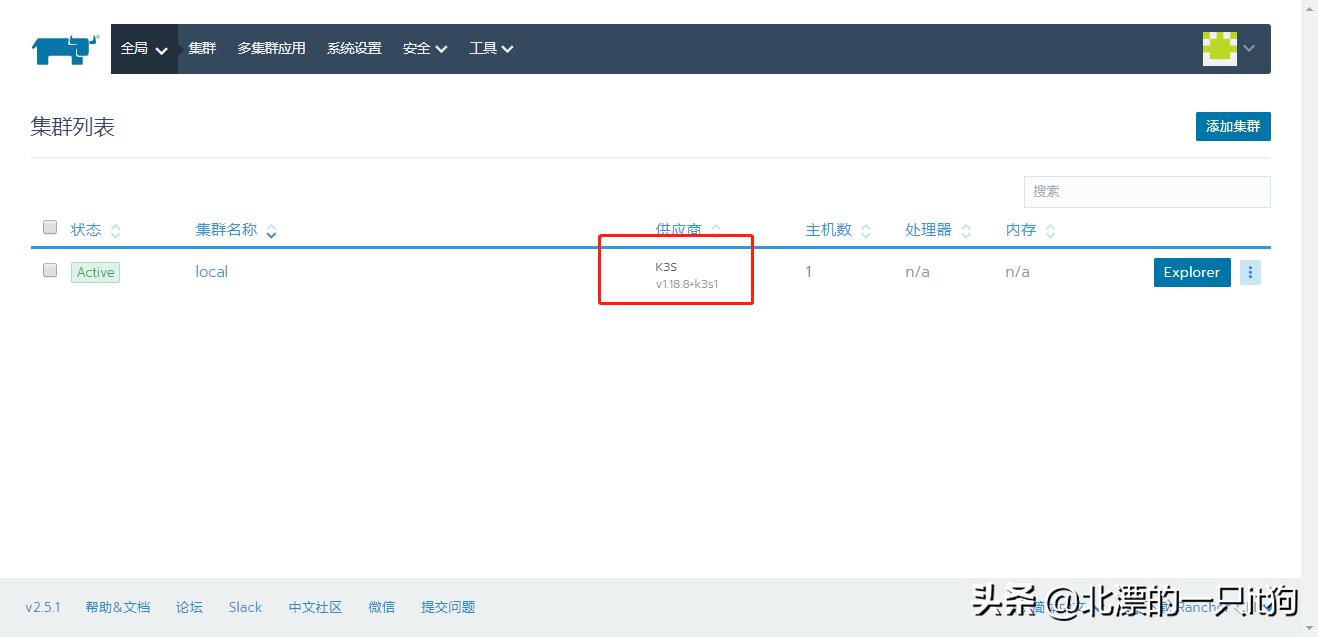The width and height of the screenshot is (1318, 637).
Task: Sort table by 内存 column
Action: [1030, 230]
